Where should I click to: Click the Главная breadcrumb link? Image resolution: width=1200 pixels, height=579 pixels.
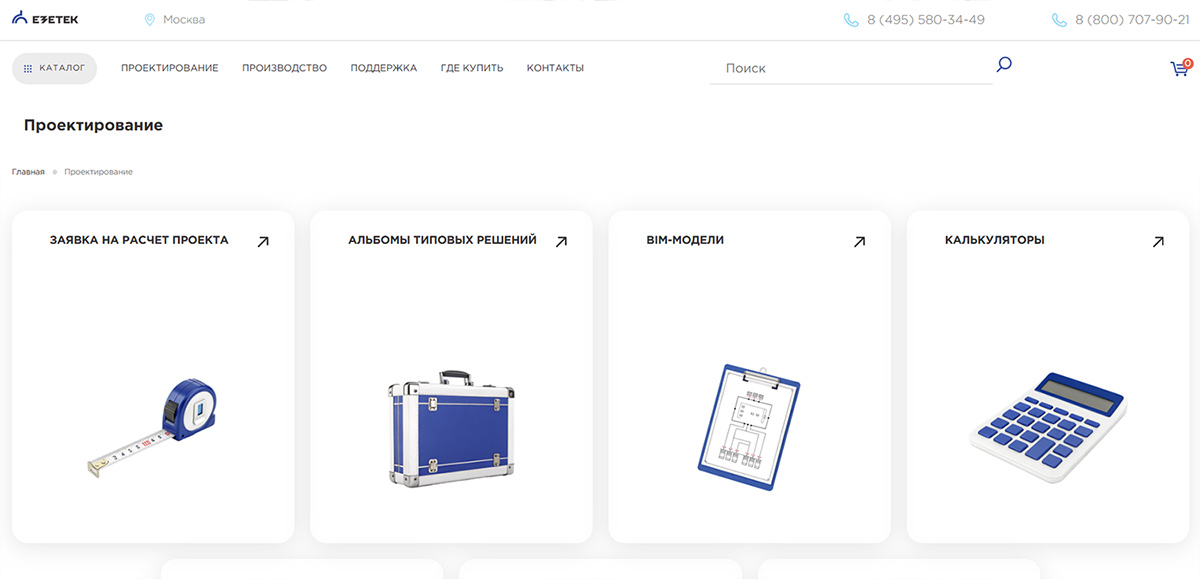[x=28, y=172]
